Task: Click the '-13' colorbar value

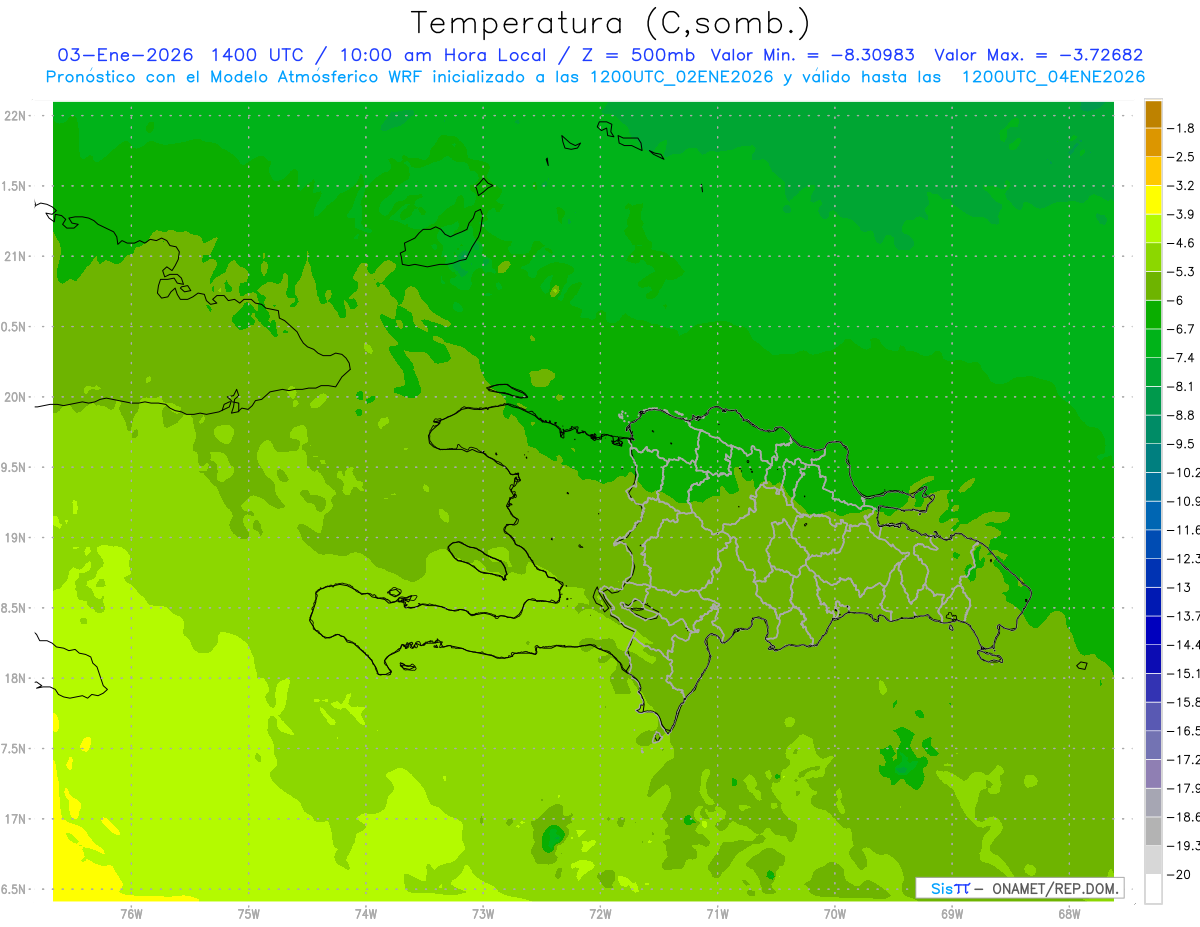Action: [1180, 587]
